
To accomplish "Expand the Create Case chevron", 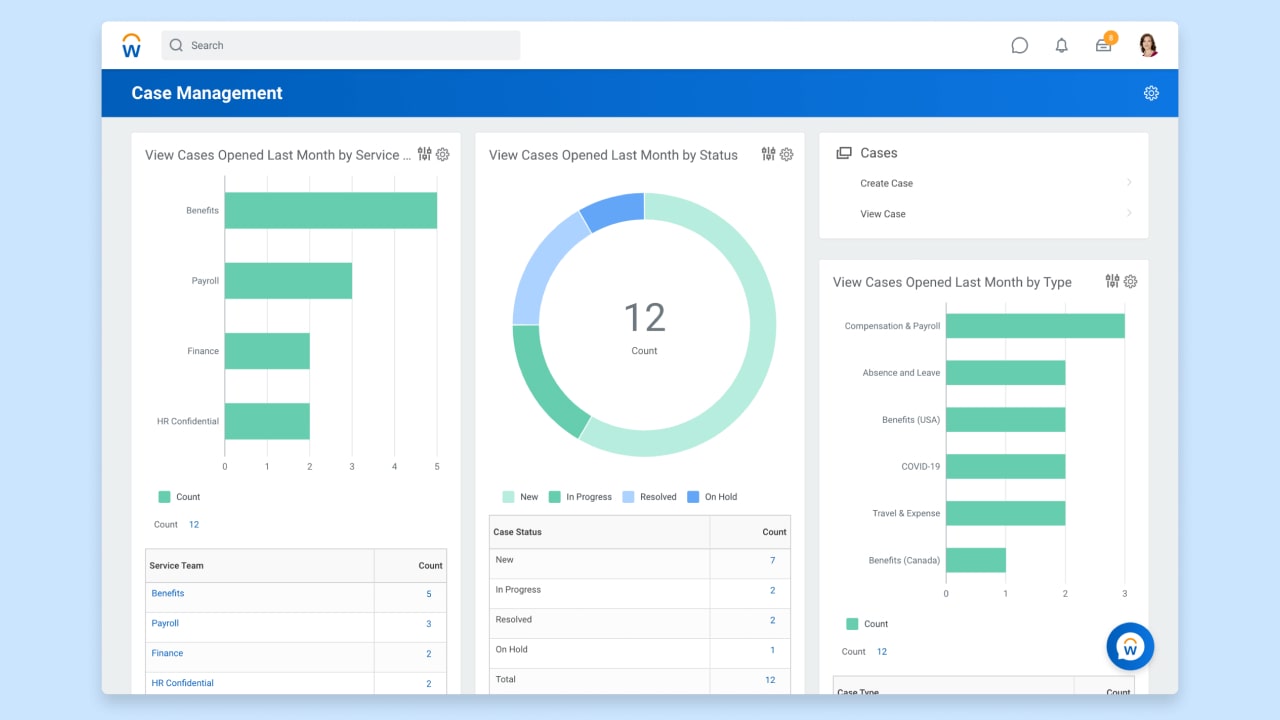I will pos(1129,183).
